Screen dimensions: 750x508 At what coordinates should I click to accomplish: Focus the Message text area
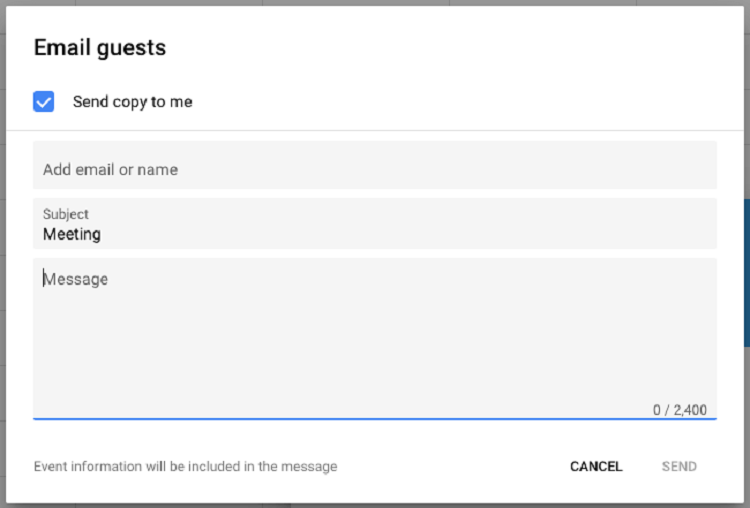pos(375,338)
